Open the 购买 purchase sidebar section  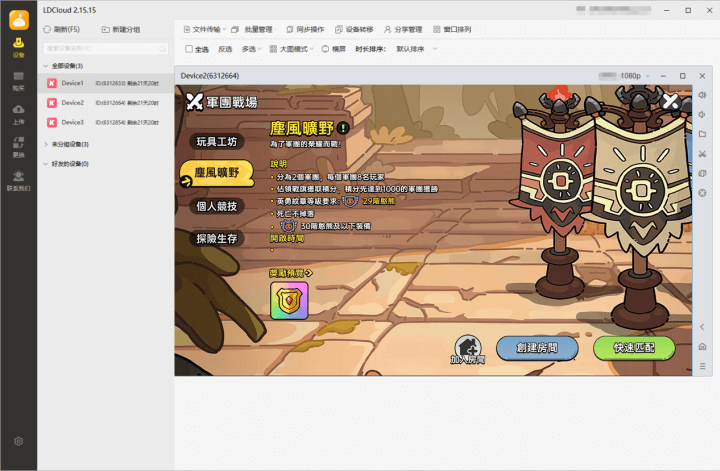point(18,81)
